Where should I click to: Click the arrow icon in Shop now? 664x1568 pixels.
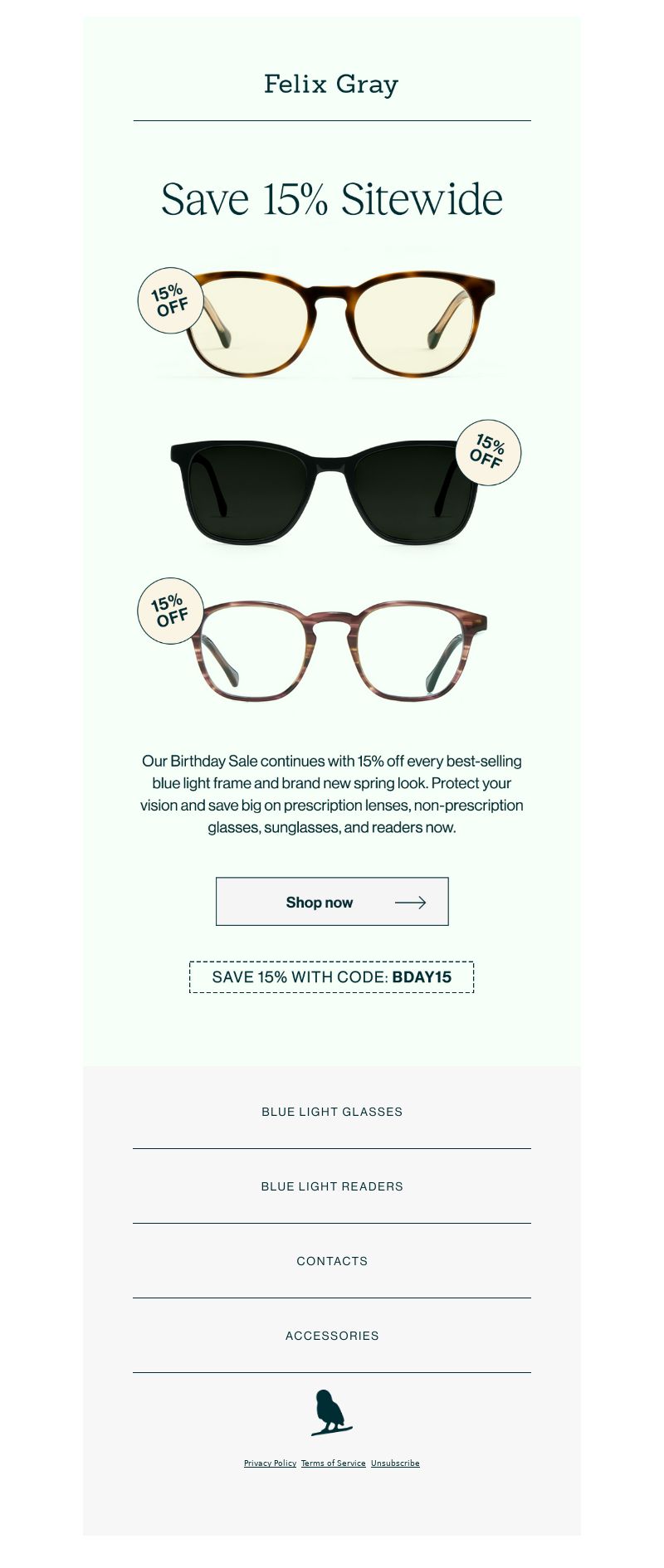pos(410,902)
